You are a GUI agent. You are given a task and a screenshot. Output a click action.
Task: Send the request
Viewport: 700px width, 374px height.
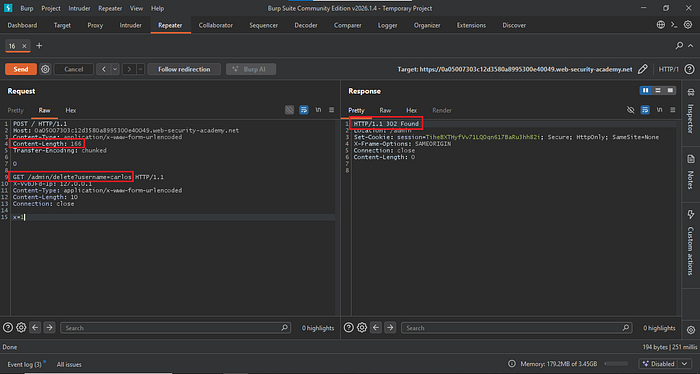[x=21, y=69]
